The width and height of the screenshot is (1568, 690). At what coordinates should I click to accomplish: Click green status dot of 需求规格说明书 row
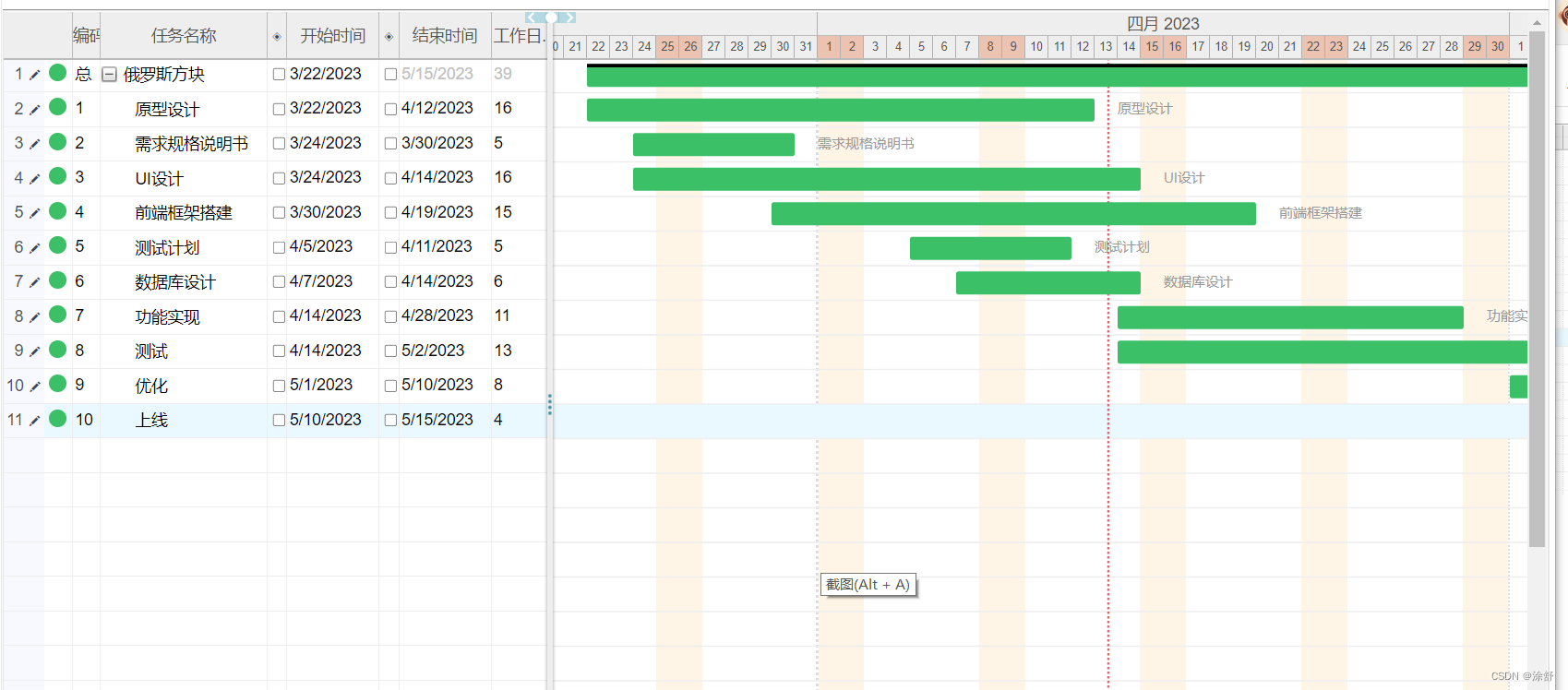(57, 142)
